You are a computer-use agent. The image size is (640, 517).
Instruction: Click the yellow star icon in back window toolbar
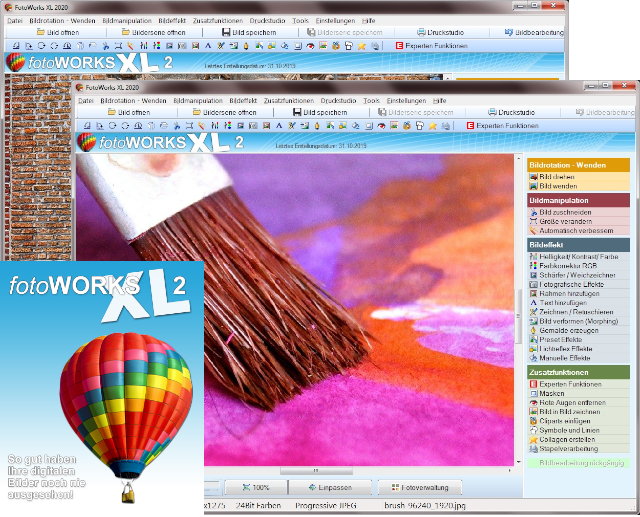coord(362,46)
